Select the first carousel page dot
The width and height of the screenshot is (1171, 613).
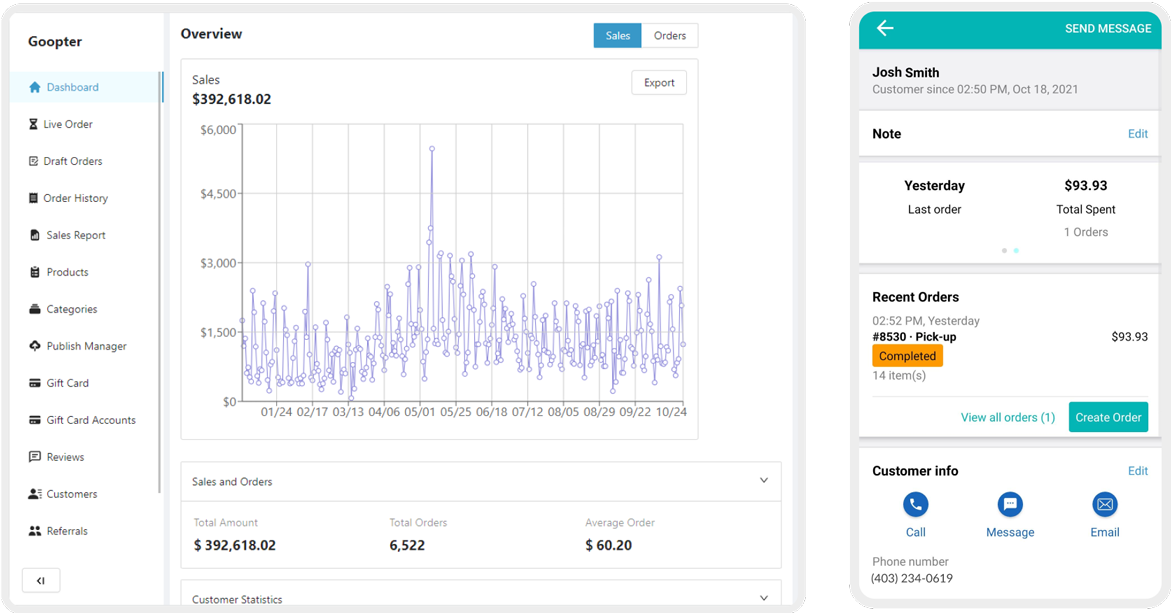[x=1004, y=250]
